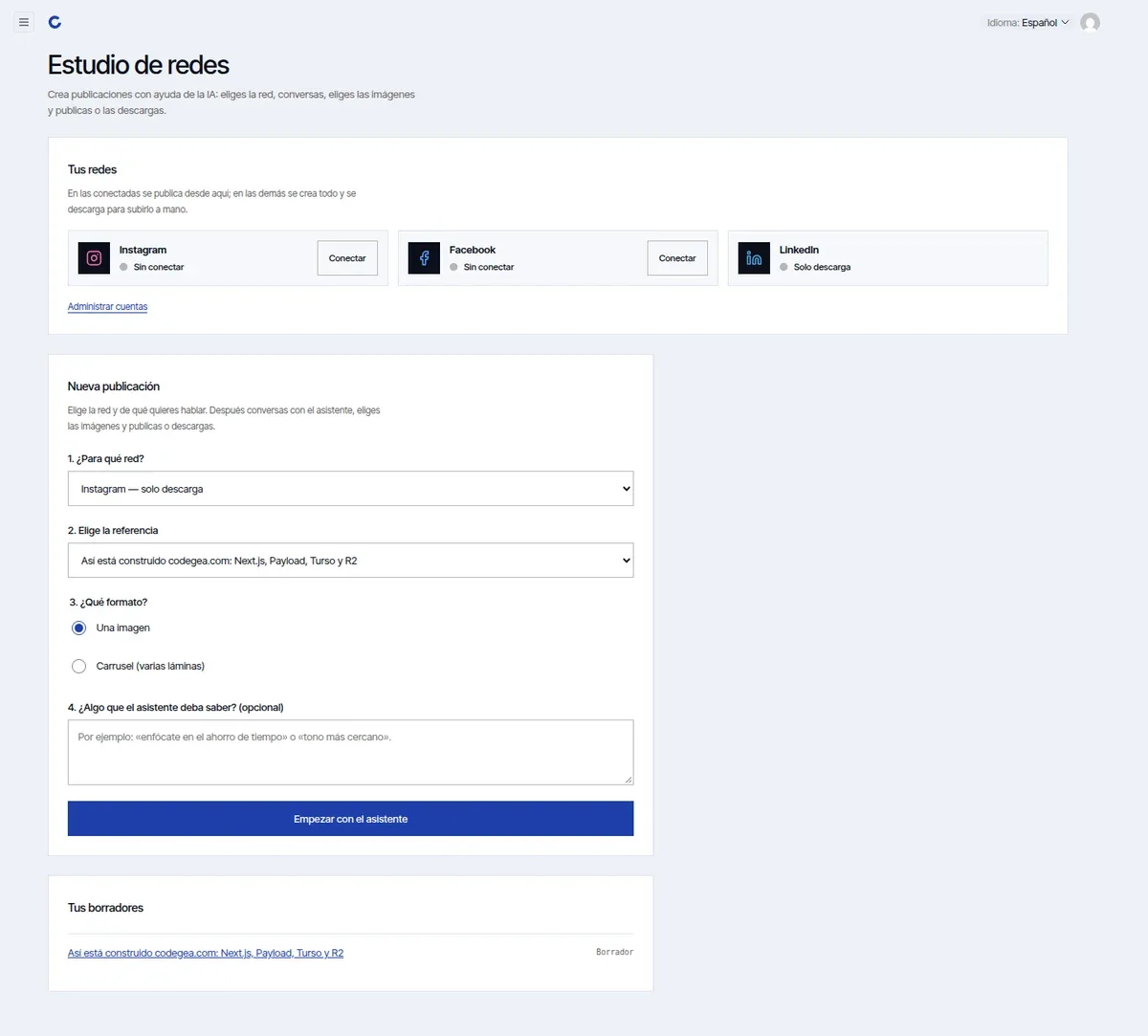Open the Idioma Español language selector

click(x=1028, y=23)
